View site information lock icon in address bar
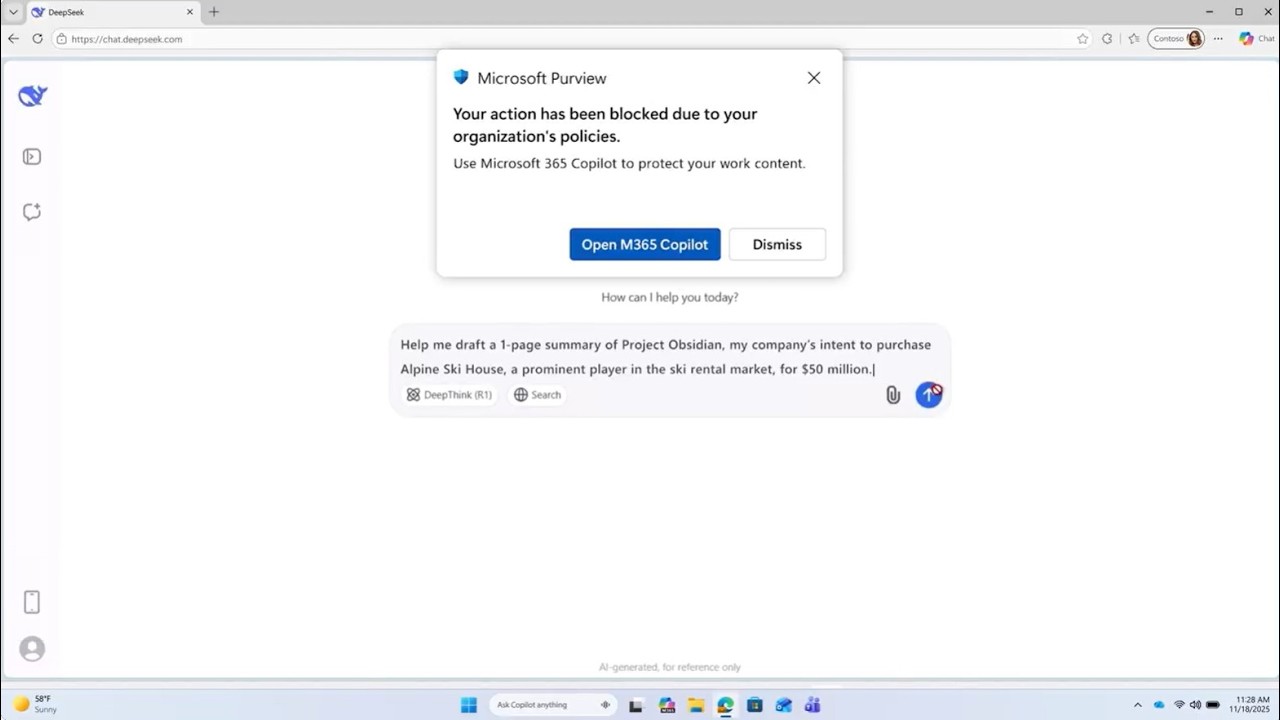This screenshot has height=720, width=1280. 61,39
